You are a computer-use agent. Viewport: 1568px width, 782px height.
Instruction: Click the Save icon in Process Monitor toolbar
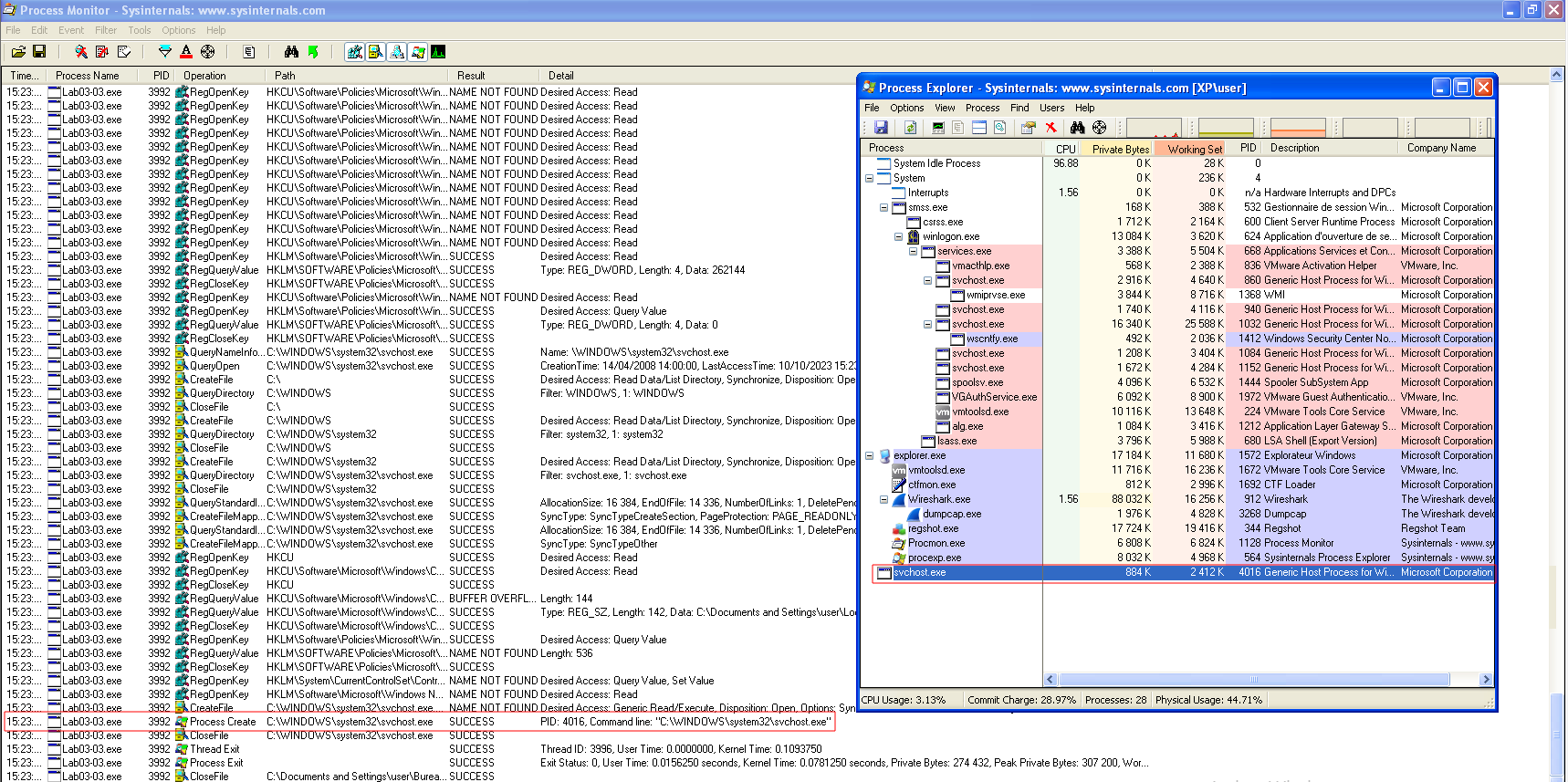point(39,52)
